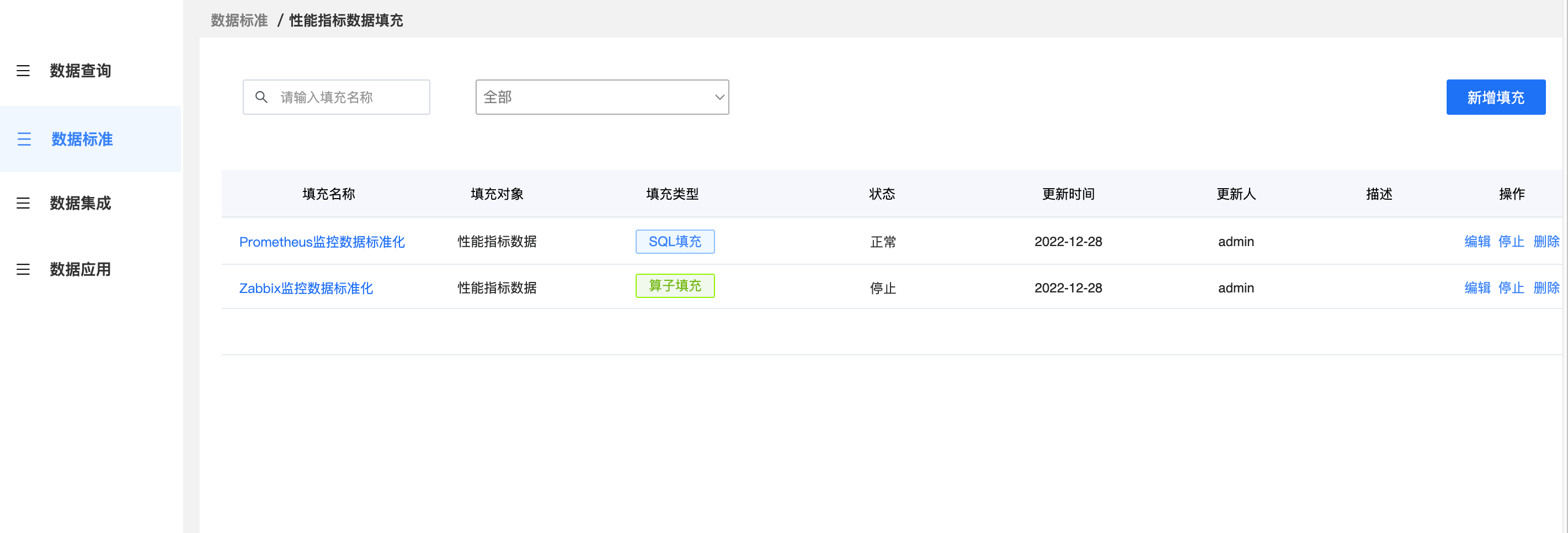
Task: Edit the Prometheus row via 编辑
Action: pyautogui.click(x=1478, y=242)
